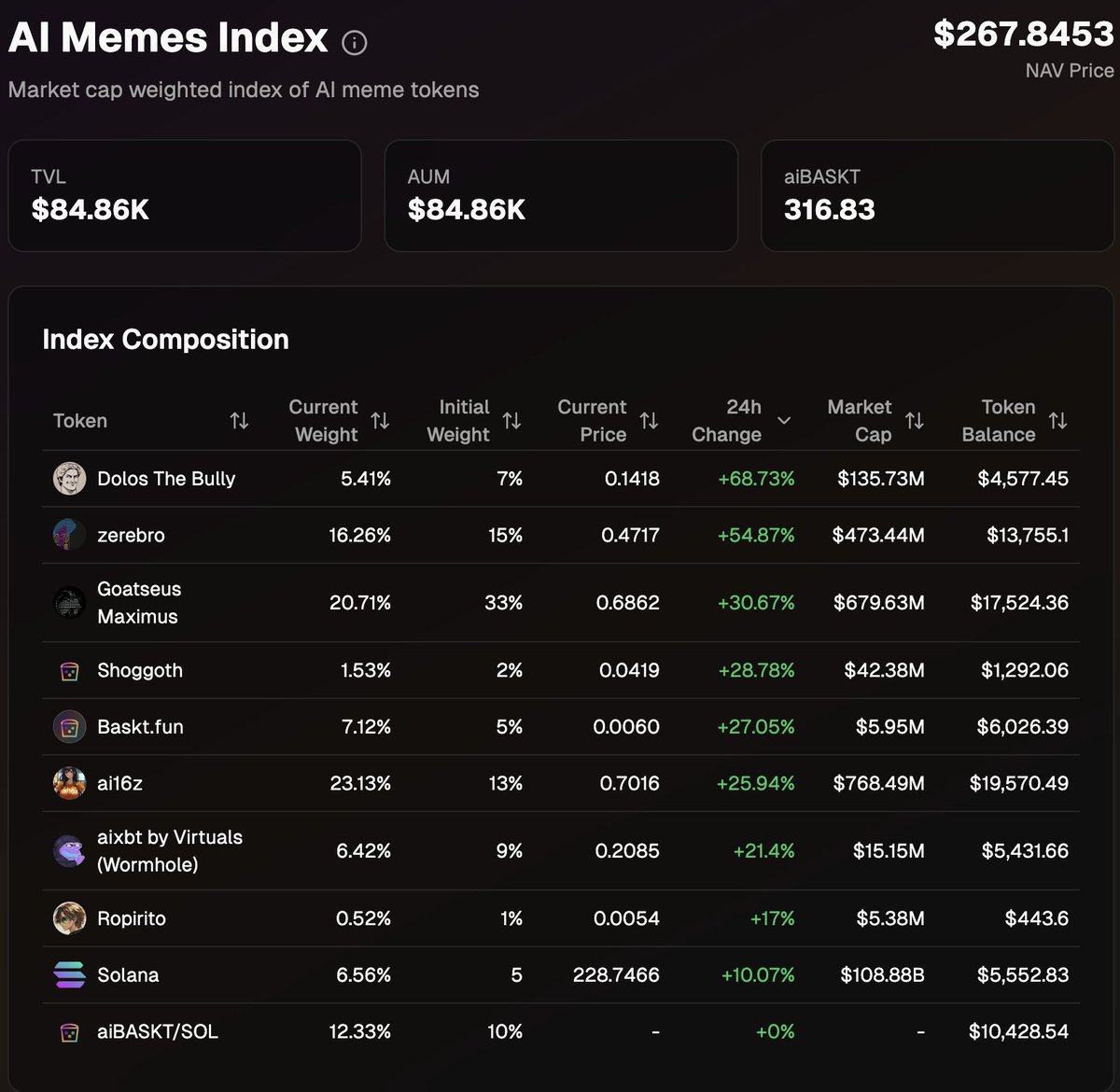Open zerebro token name
The height and width of the screenshot is (1092, 1120).
pos(131,535)
